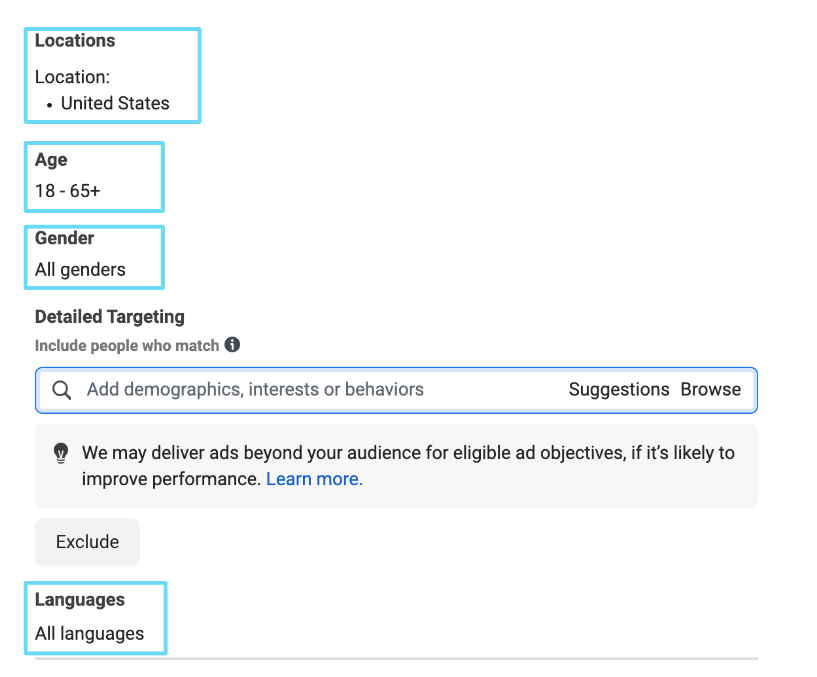Click the Include people who match label
The width and height of the screenshot is (817, 677).
(127, 345)
